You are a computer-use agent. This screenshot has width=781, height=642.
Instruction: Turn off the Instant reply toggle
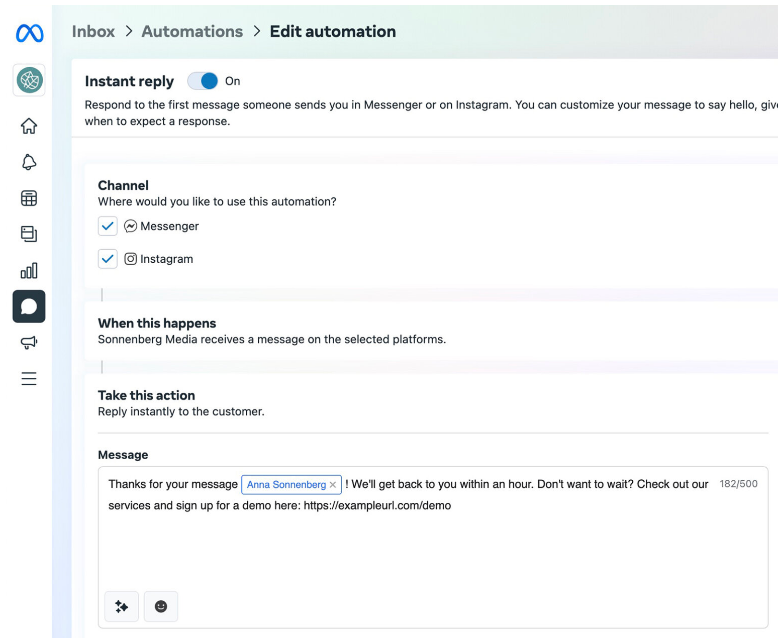(x=203, y=81)
